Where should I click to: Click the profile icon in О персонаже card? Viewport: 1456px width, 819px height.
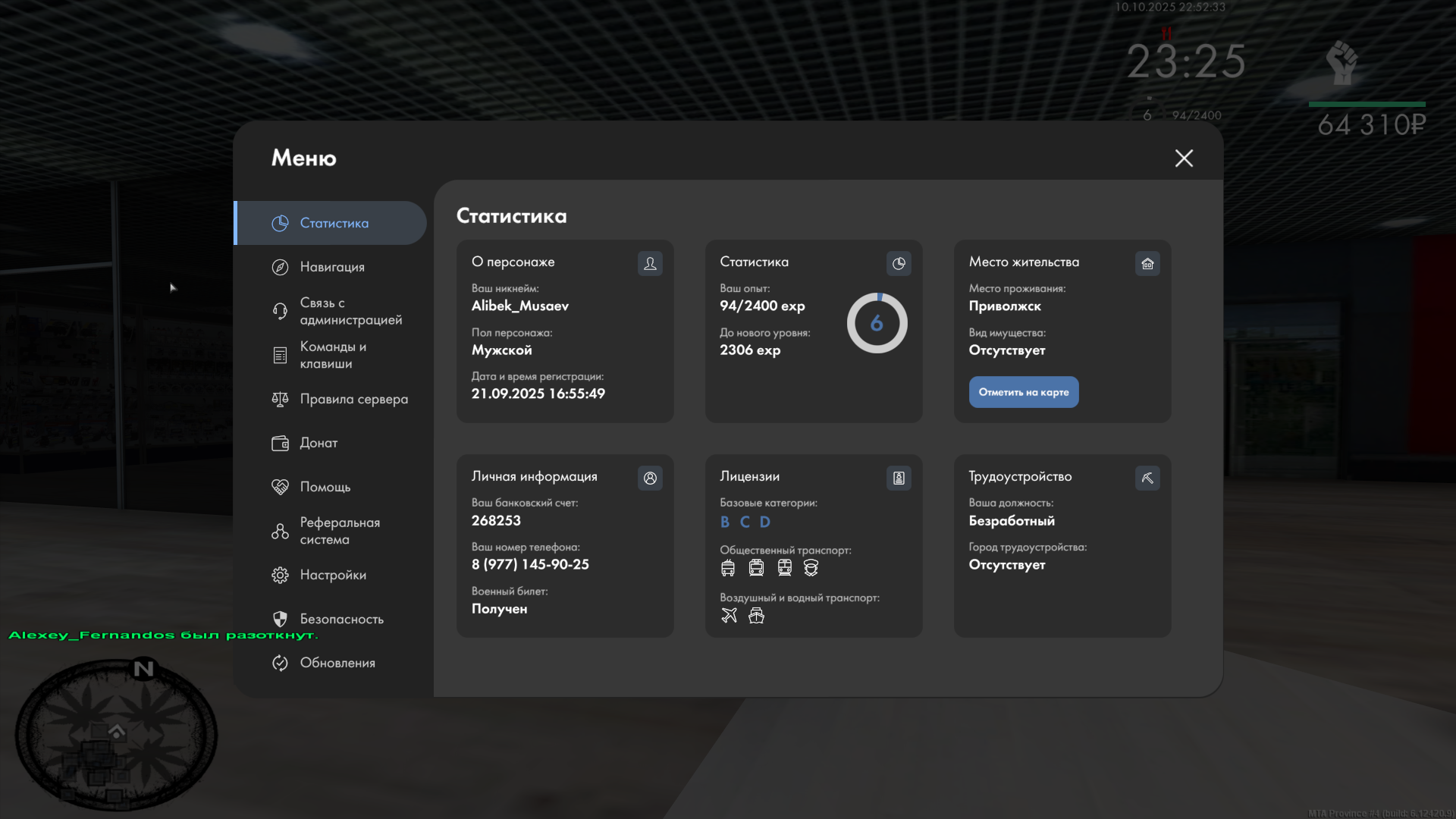pos(650,263)
